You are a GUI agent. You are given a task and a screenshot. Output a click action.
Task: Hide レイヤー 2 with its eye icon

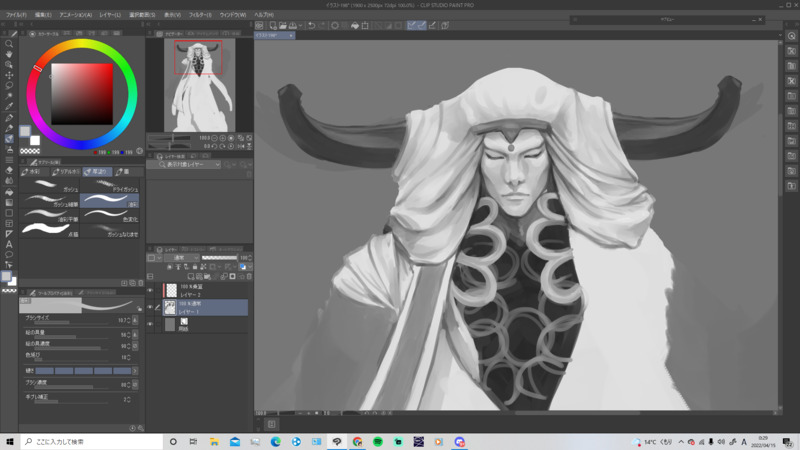[x=151, y=291]
